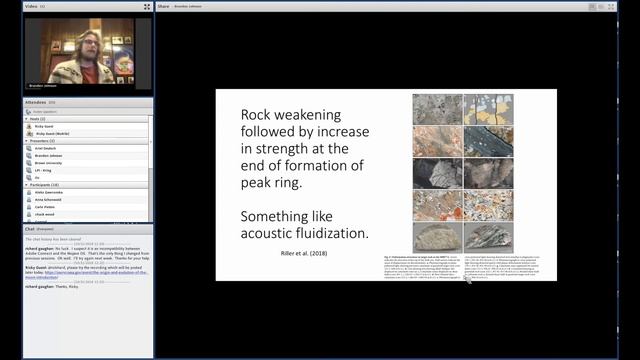Image resolution: width=640 pixels, height=360 pixels.
Task: Select attendee chuck wood name
Action: pos(44,215)
